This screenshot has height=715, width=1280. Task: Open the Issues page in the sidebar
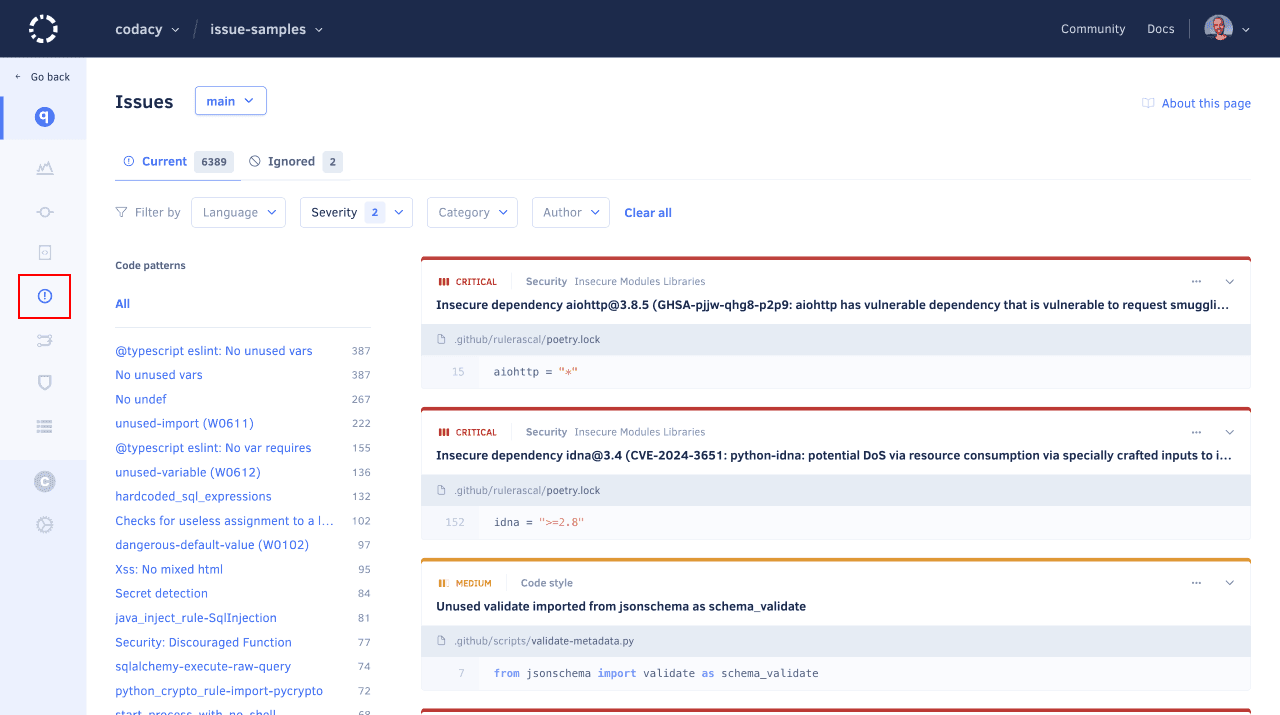click(44, 296)
